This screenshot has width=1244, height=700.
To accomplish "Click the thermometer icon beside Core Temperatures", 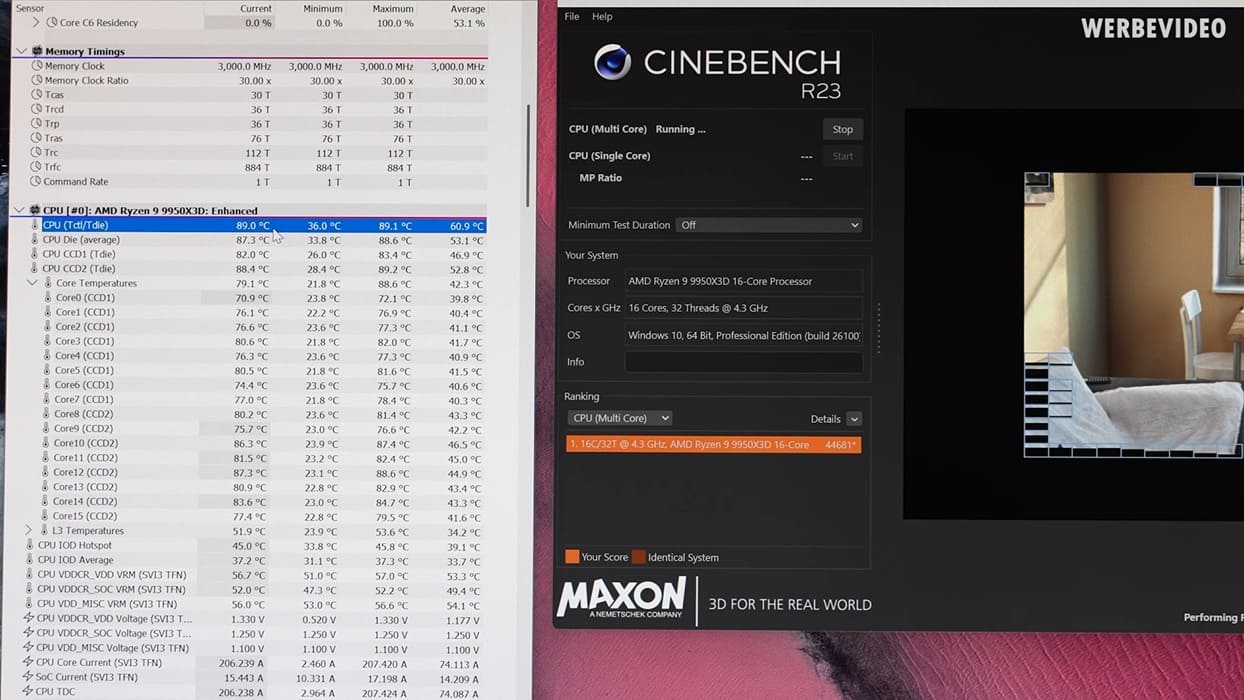I will click(48, 283).
